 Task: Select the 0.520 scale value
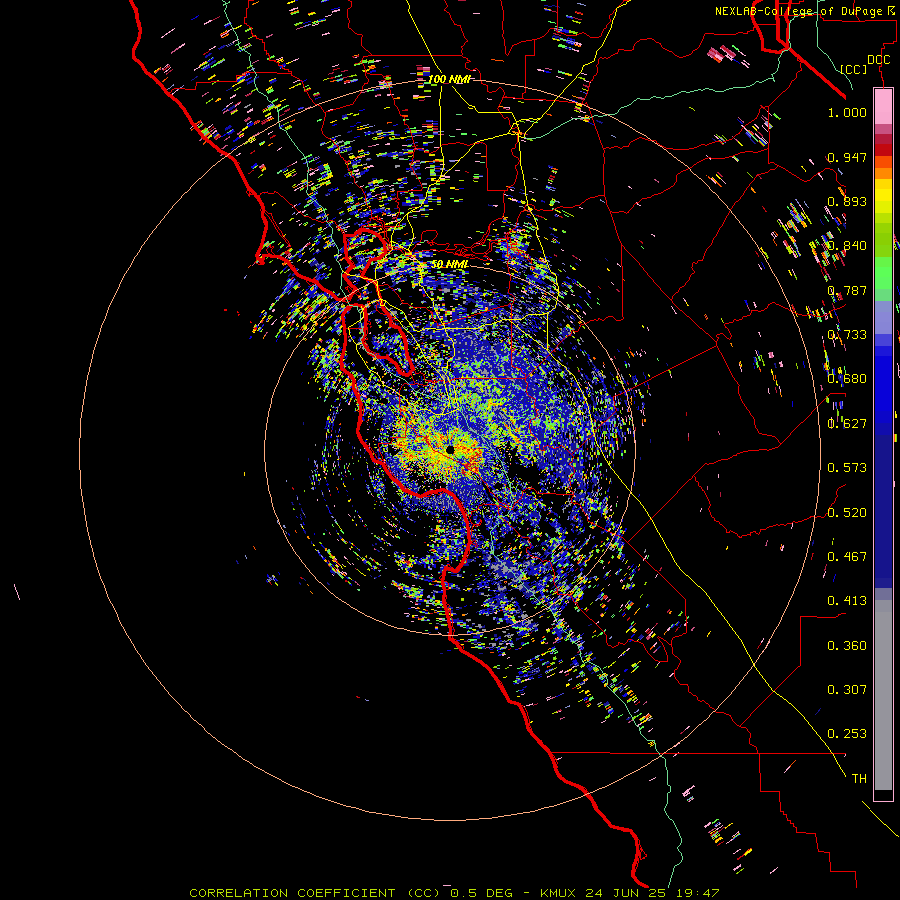[x=847, y=513]
